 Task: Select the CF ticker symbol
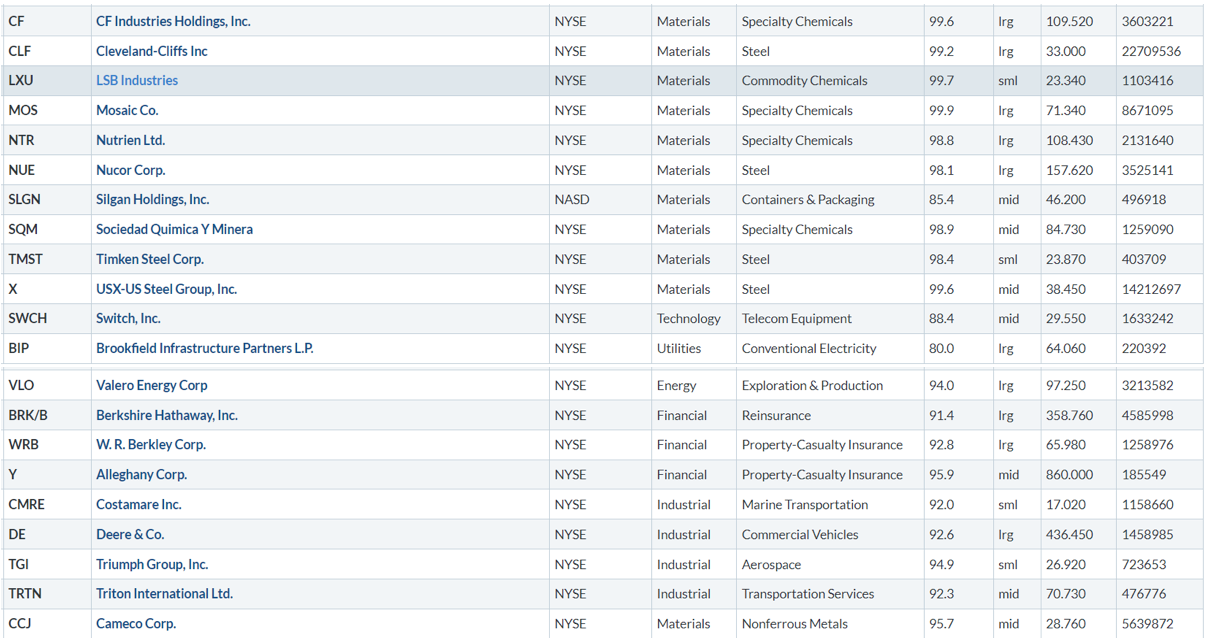[16, 21]
